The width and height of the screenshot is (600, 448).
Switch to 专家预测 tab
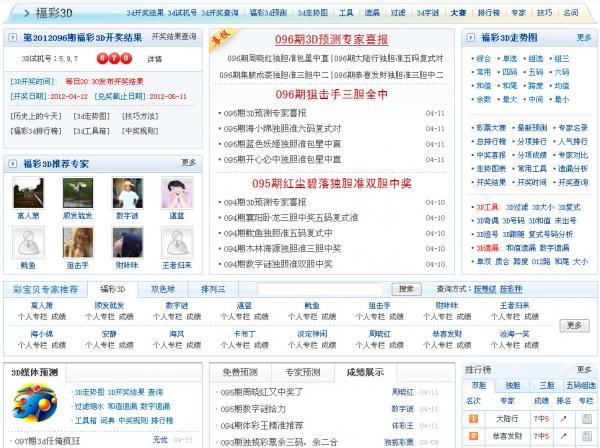click(x=303, y=372)
